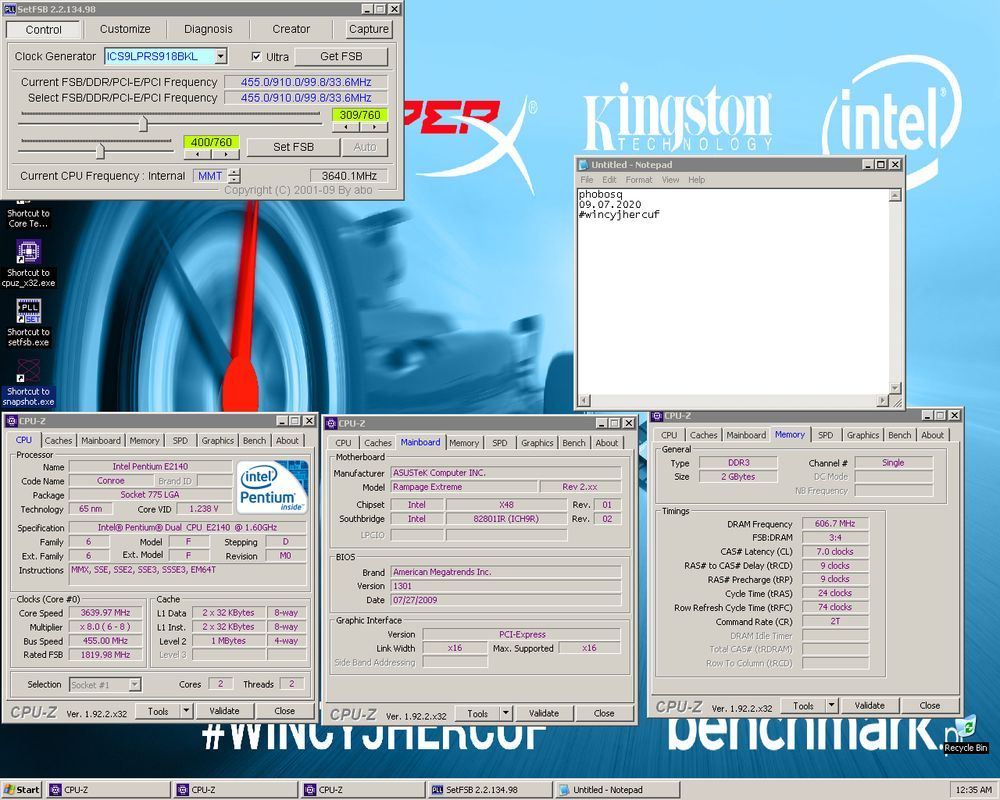This screenshot has width=1000, height=800.
Task: Open the SPD tab in the Mainboard window
Action: click(500, 443)
